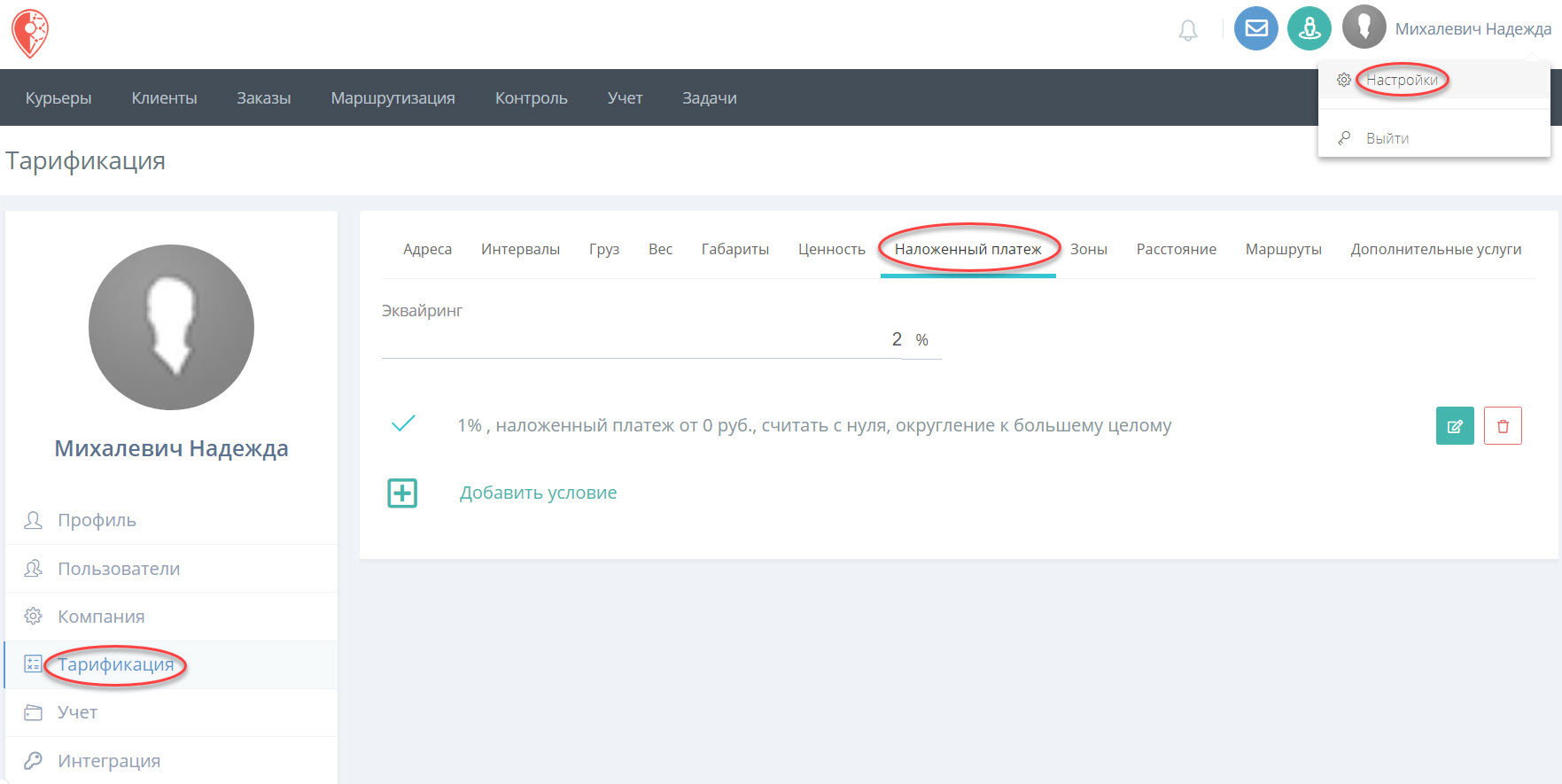
Task: Open Курьеры in the top navigation
Action: pos(58,98)
